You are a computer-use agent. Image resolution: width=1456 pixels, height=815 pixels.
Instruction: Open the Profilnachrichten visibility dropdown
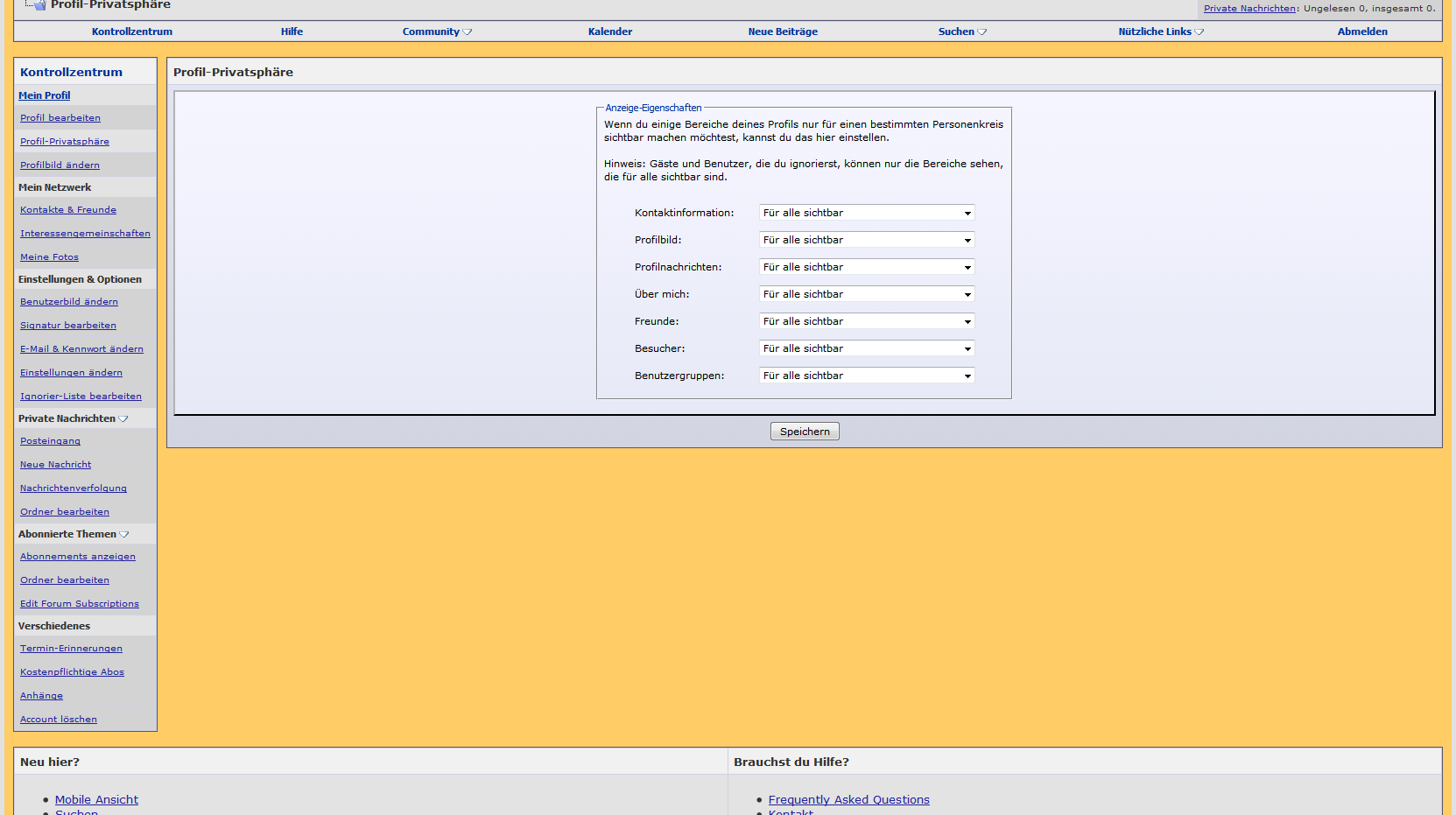point(866,267)
